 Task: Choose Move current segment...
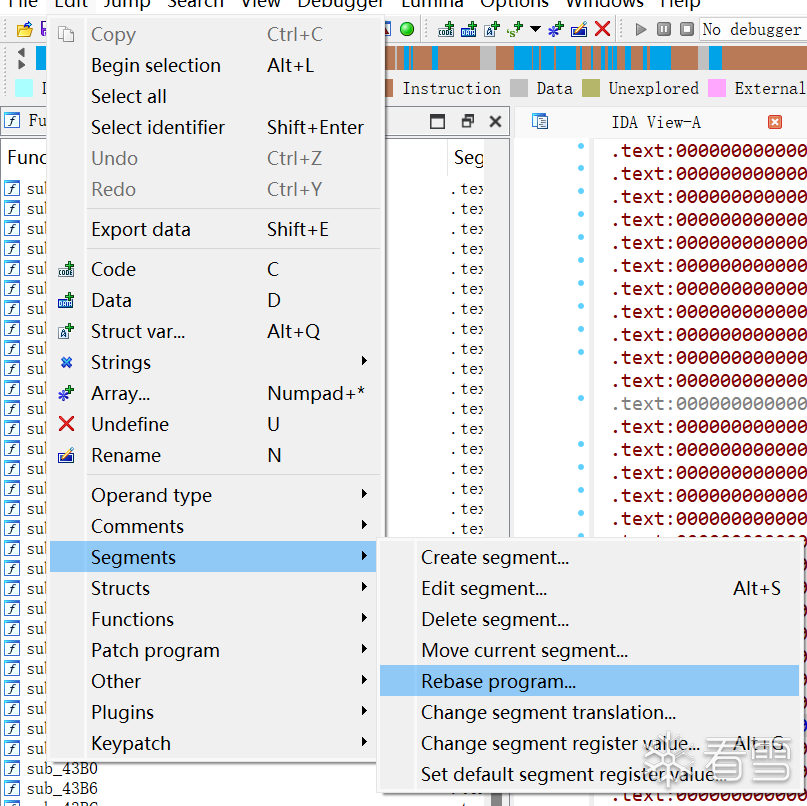click(589, 650)
